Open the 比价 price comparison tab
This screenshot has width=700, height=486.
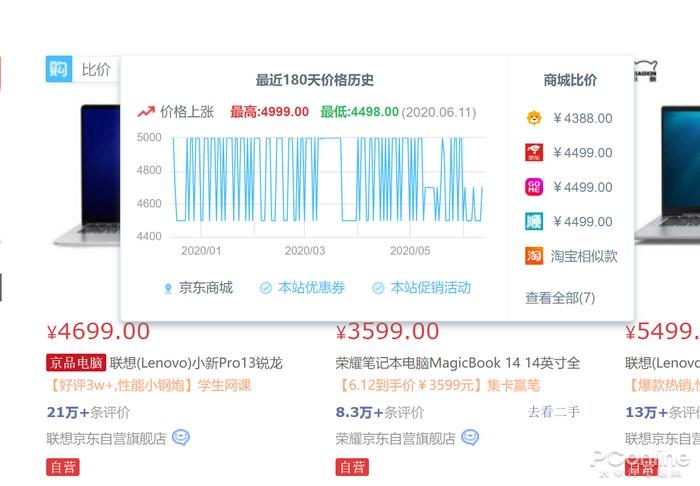[96, 70]
